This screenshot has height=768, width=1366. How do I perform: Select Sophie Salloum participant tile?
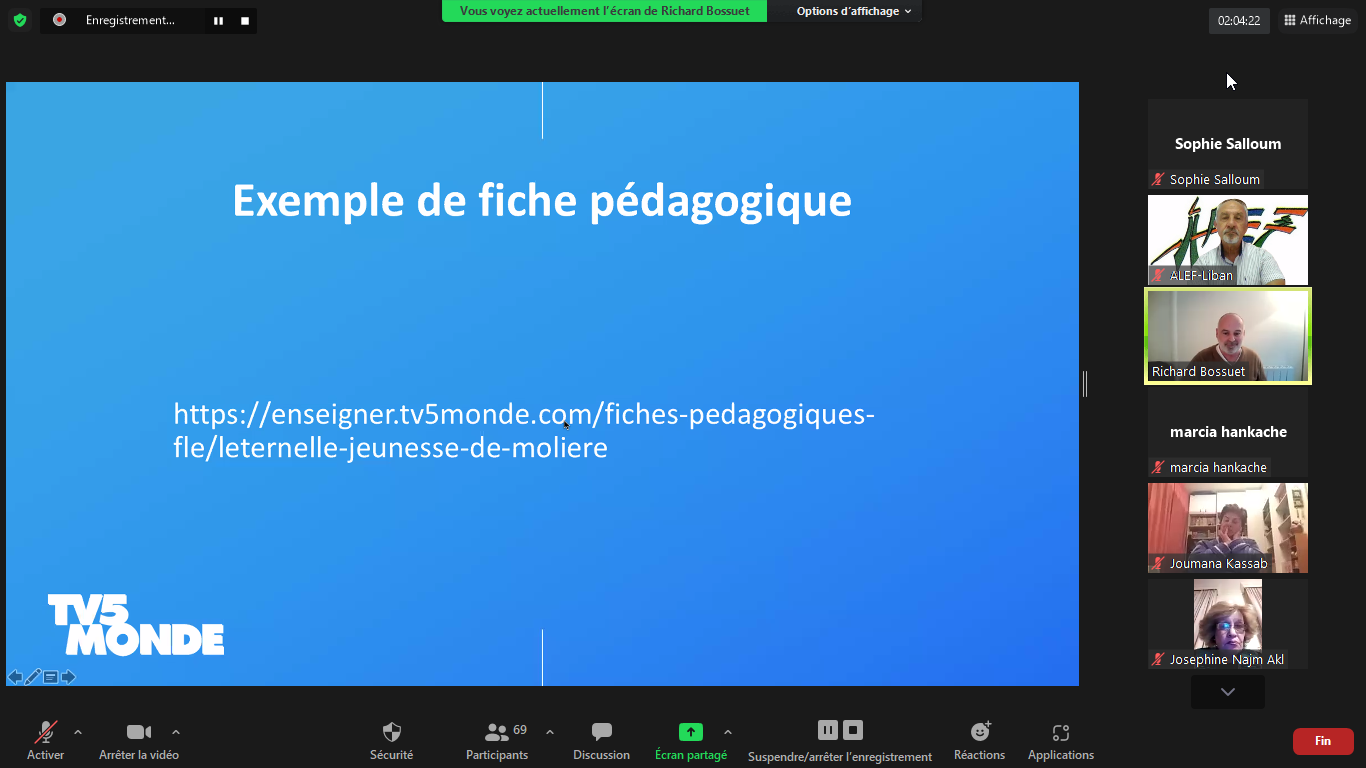(x=1228, y=144)
